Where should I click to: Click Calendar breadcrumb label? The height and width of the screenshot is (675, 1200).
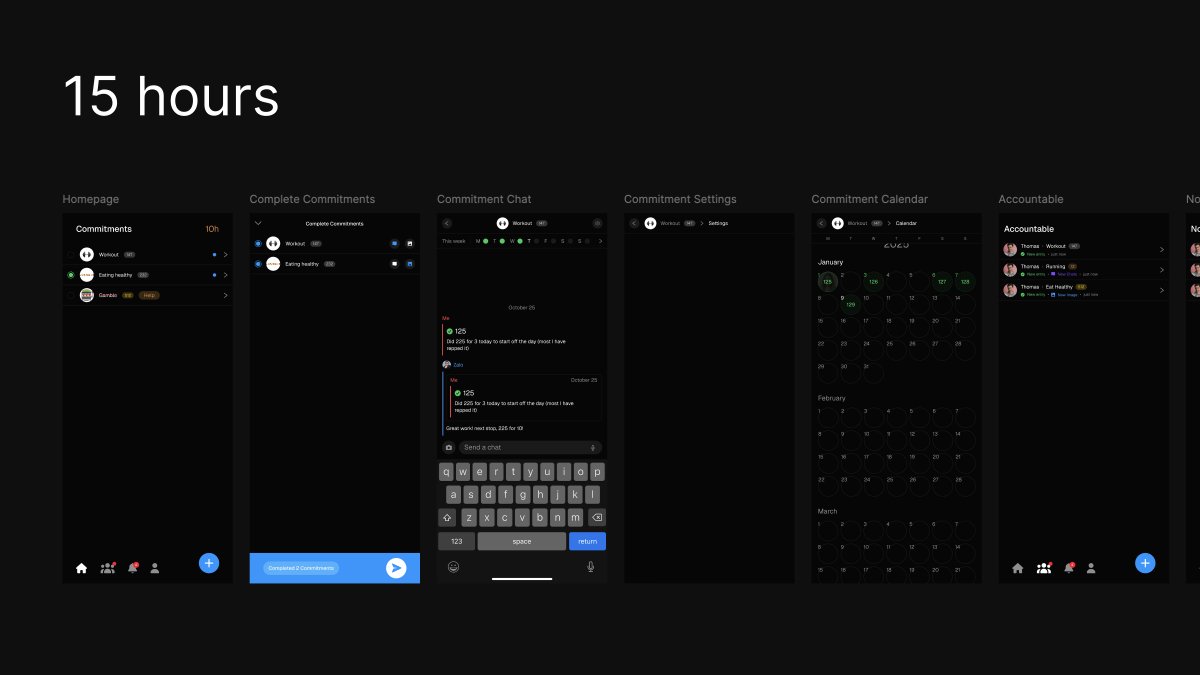pos(906,223)
